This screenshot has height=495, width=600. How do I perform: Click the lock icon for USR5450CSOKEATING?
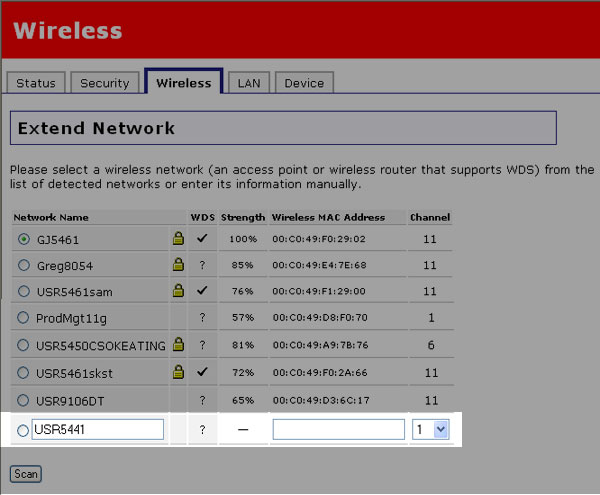click(x=178, y=344)
